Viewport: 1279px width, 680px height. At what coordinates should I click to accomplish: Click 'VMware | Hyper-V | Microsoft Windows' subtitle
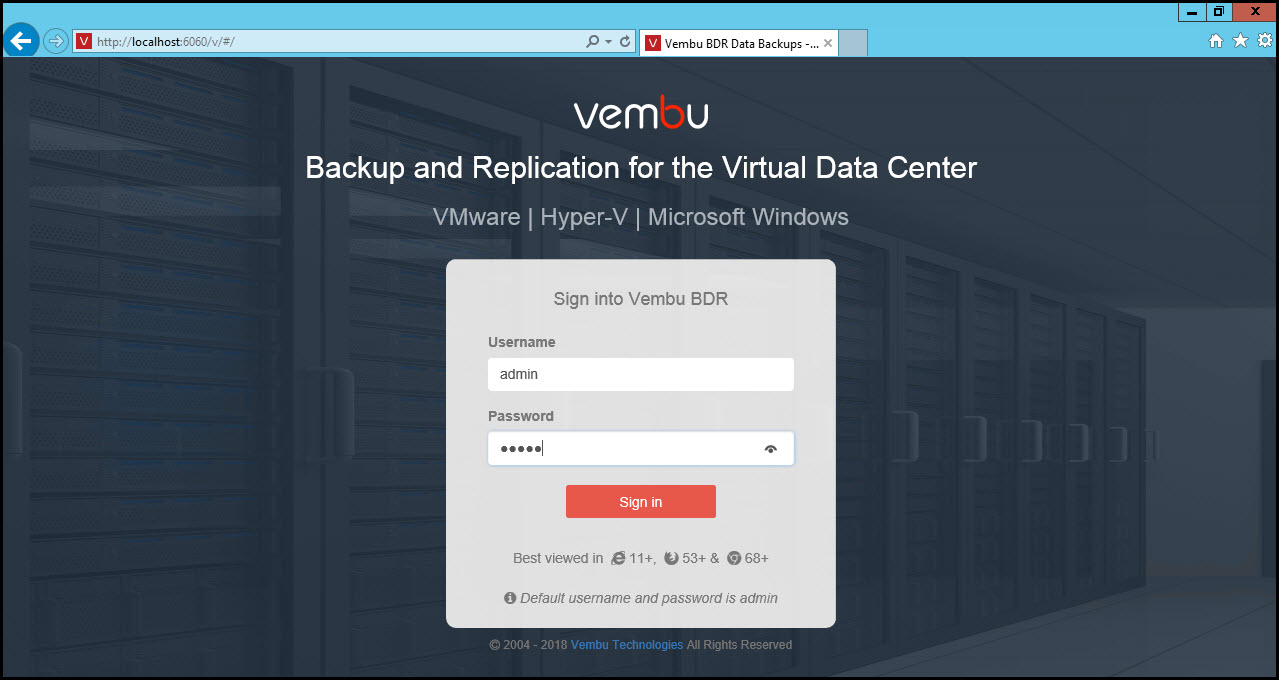(641, 217)
